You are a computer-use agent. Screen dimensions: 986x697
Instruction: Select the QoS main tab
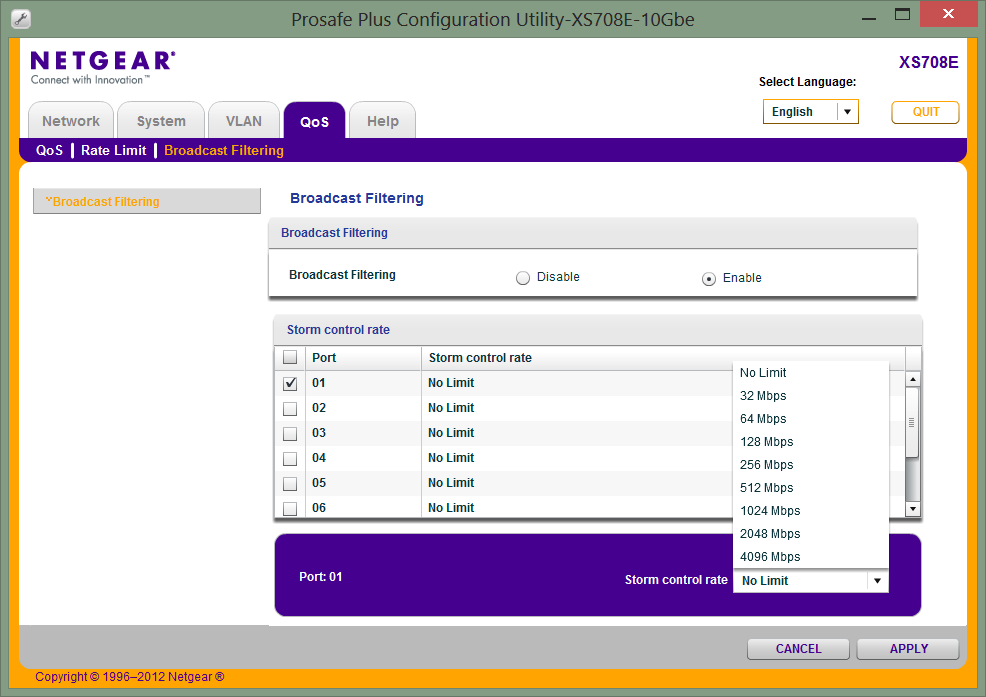(x=314, y=120)
